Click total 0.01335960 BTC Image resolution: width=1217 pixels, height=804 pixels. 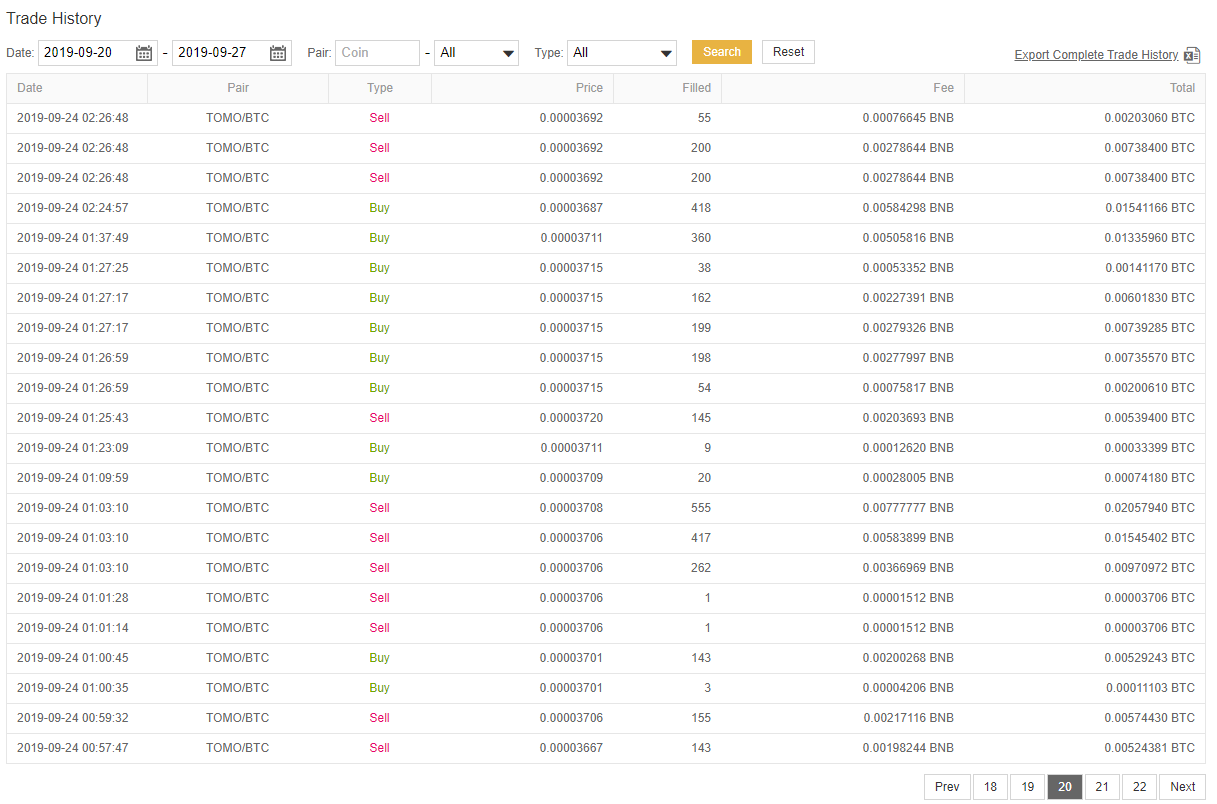point(1150,238)
